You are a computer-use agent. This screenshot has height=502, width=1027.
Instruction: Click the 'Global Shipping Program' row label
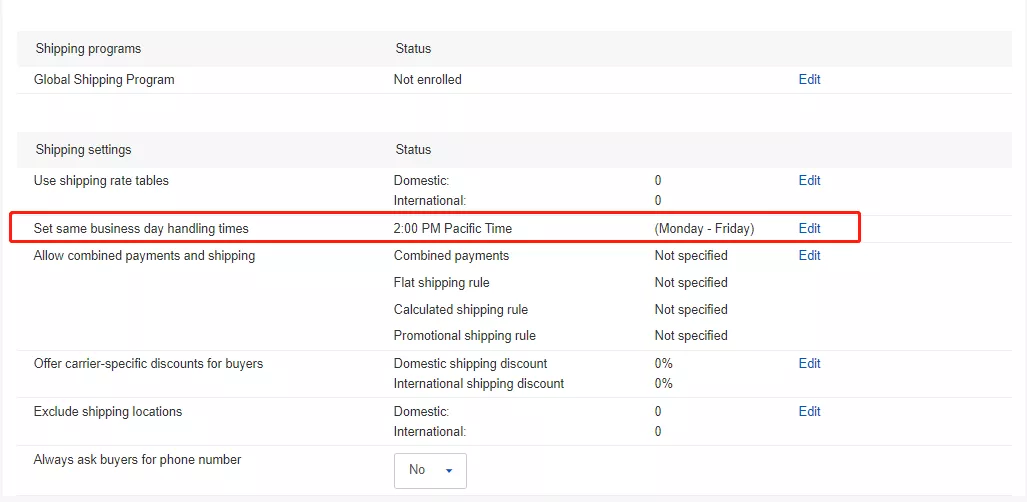coord(104,80)
